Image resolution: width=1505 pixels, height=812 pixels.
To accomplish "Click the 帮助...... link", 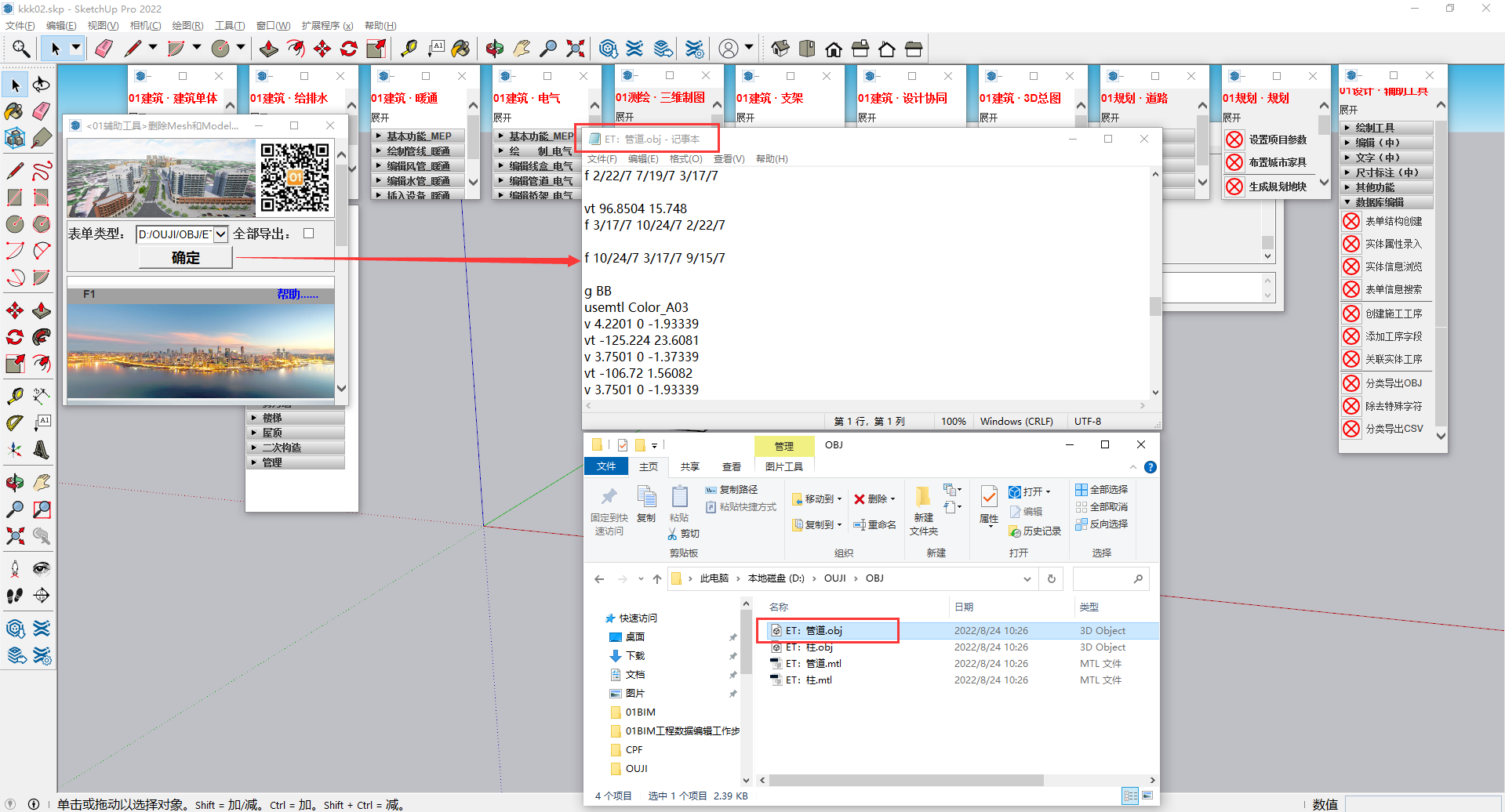I will [x=297, y=295].
